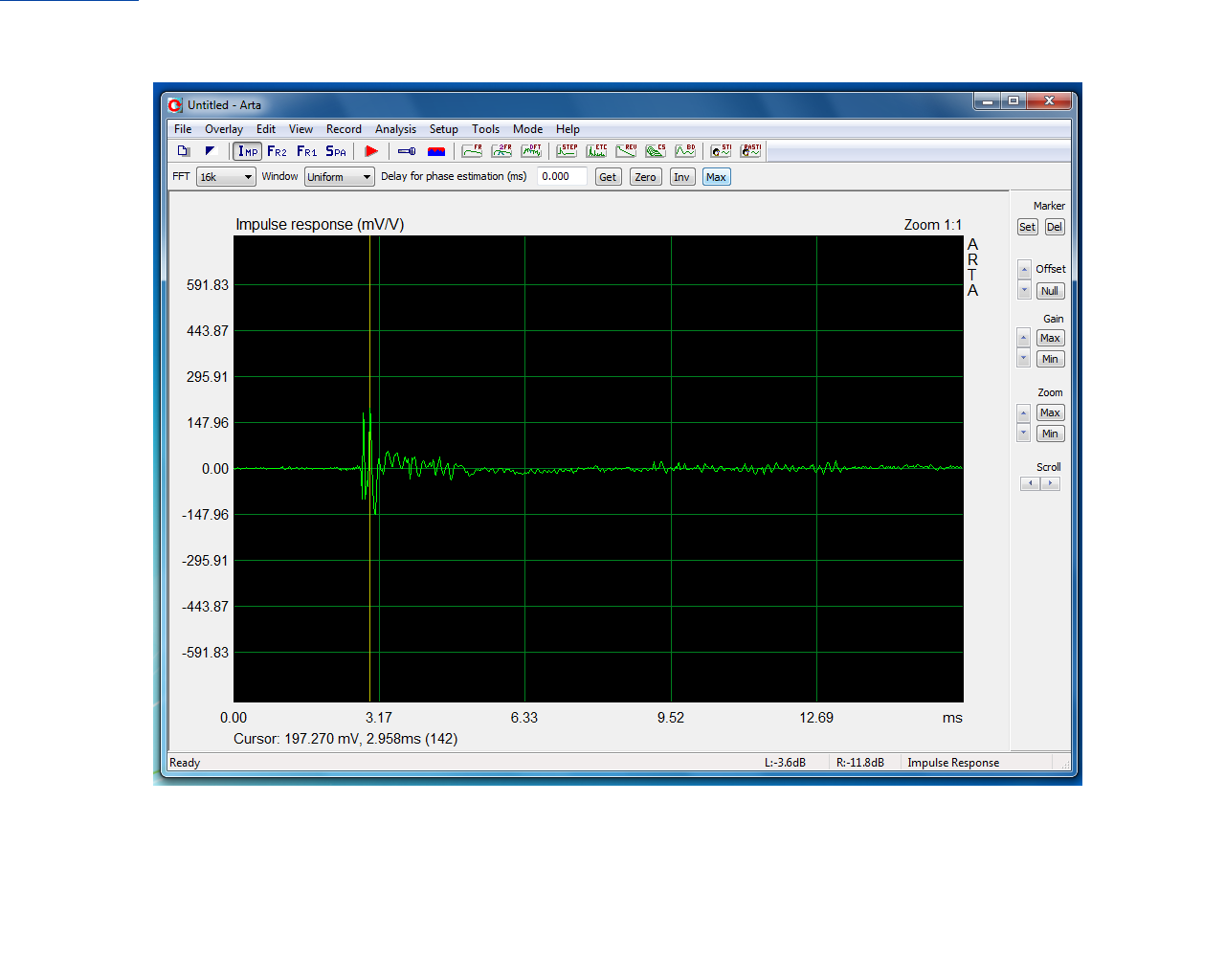Click the Max button beside Inv

[716, 177]
